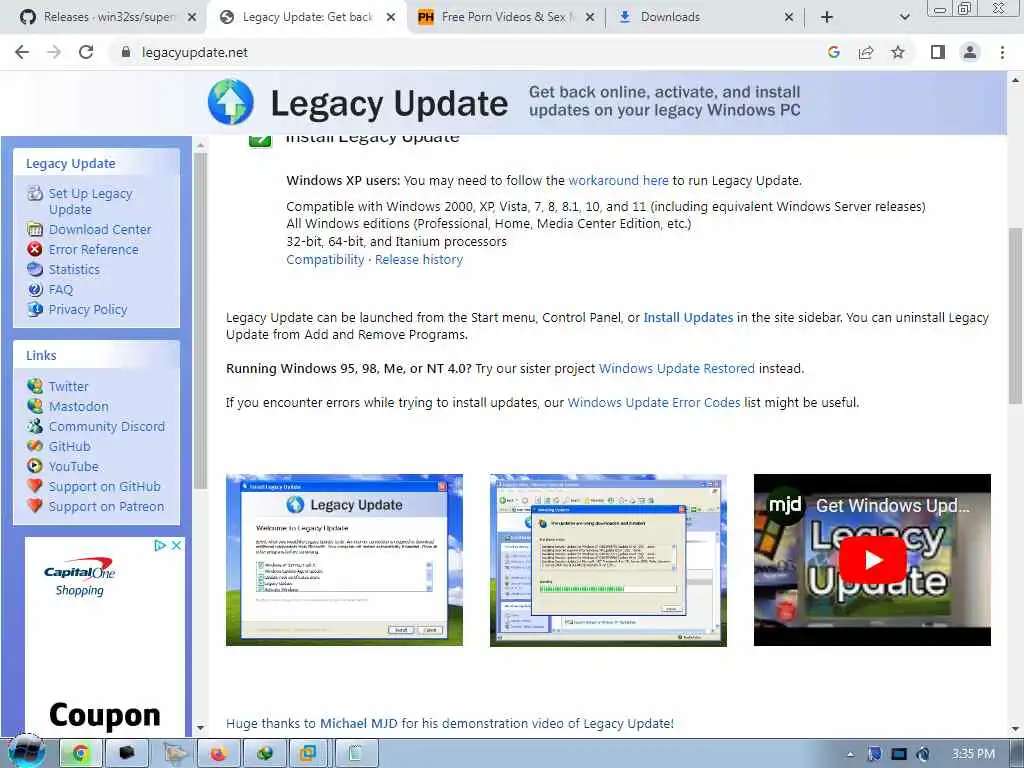Click the Twitter globe icon in Links
The height and width of the screenshot is (768, 1024).
pos(35,386)
